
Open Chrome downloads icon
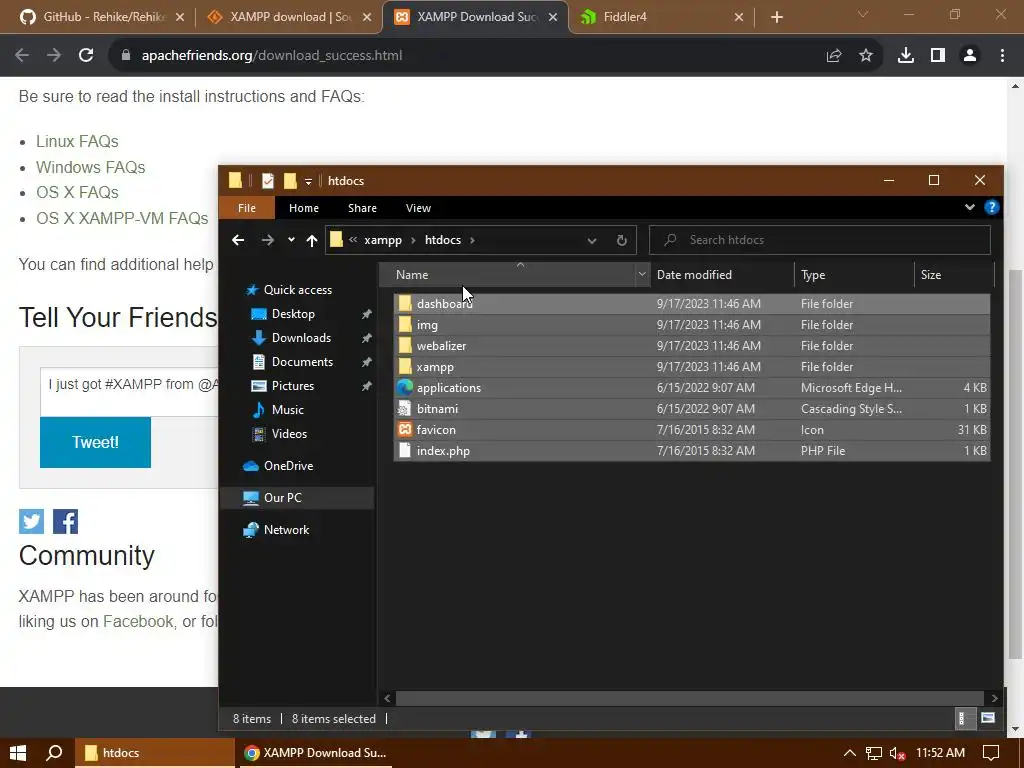[x=906, y=56]
